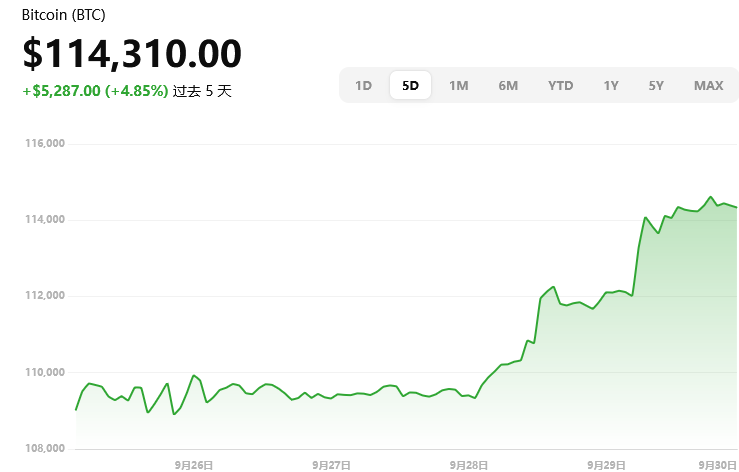Viewport: 739px width, 472px height.
Task: Select the 1D time range tab
Action: click(363, 86)
